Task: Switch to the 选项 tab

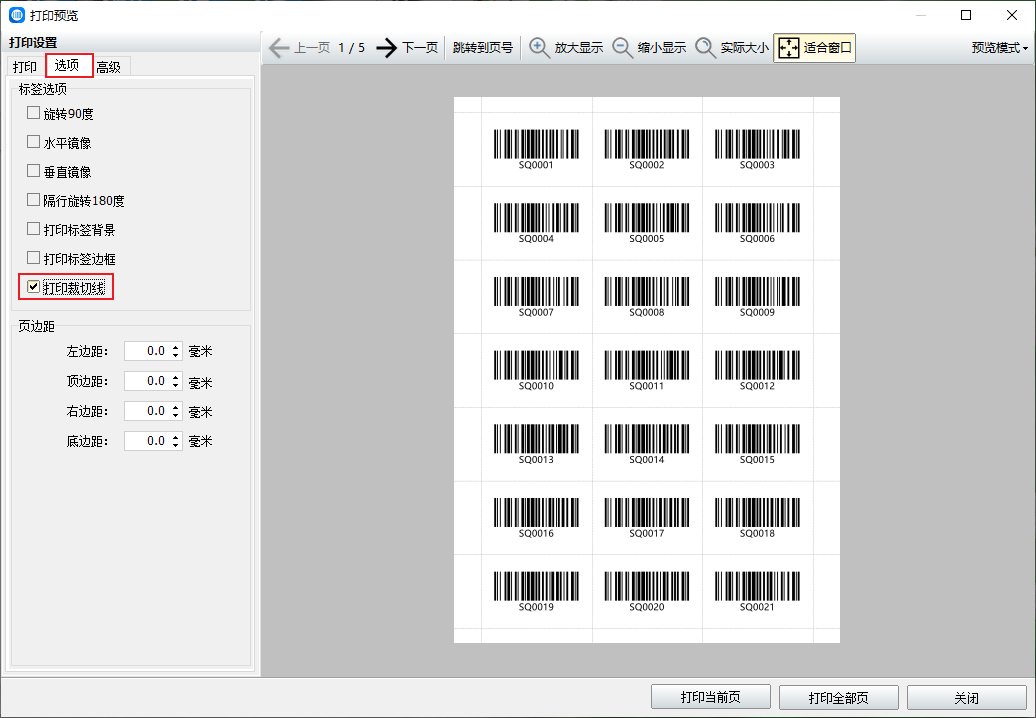Action: [68, 65]
